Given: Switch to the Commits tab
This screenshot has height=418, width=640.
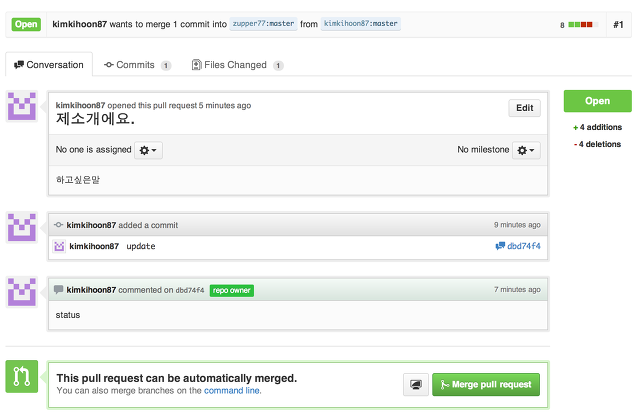Looking at the screenshot, I should pos(138,65).
